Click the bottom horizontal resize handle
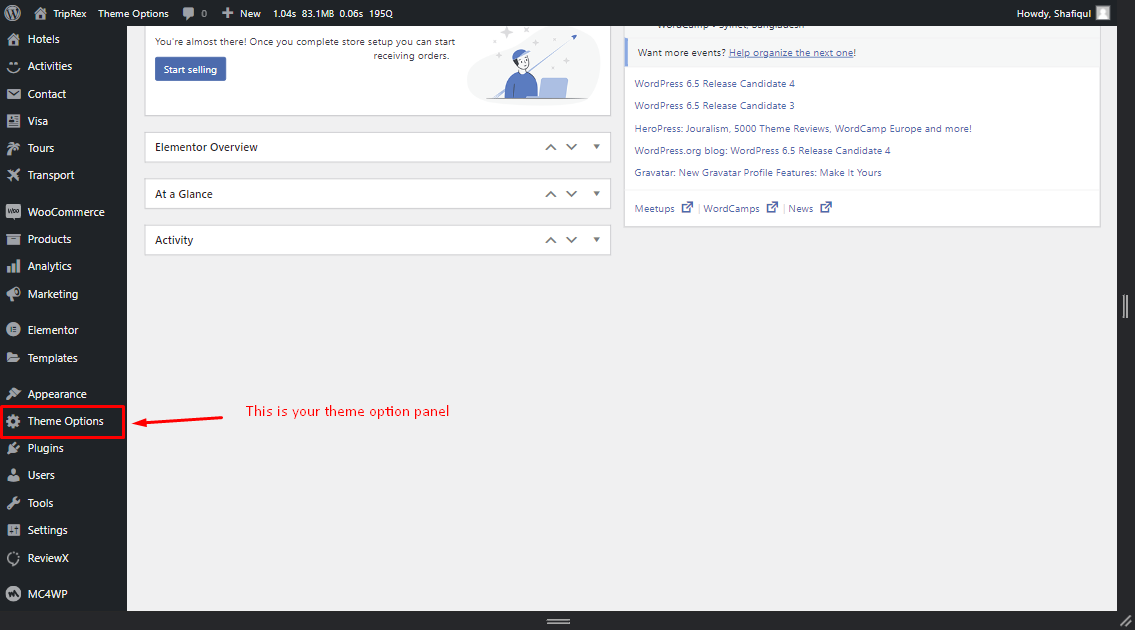This screenshot has width=1135, height=630. coord(558,621)
